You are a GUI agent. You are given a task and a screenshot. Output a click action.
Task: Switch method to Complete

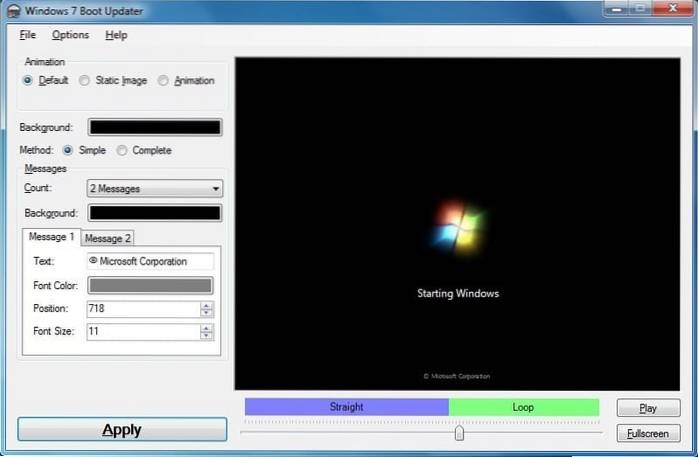coord(122,150)
